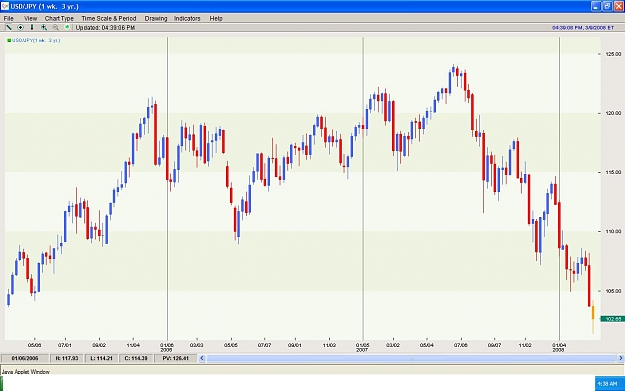Click the horizontal chart scrollbar thumb

point(411,358)
